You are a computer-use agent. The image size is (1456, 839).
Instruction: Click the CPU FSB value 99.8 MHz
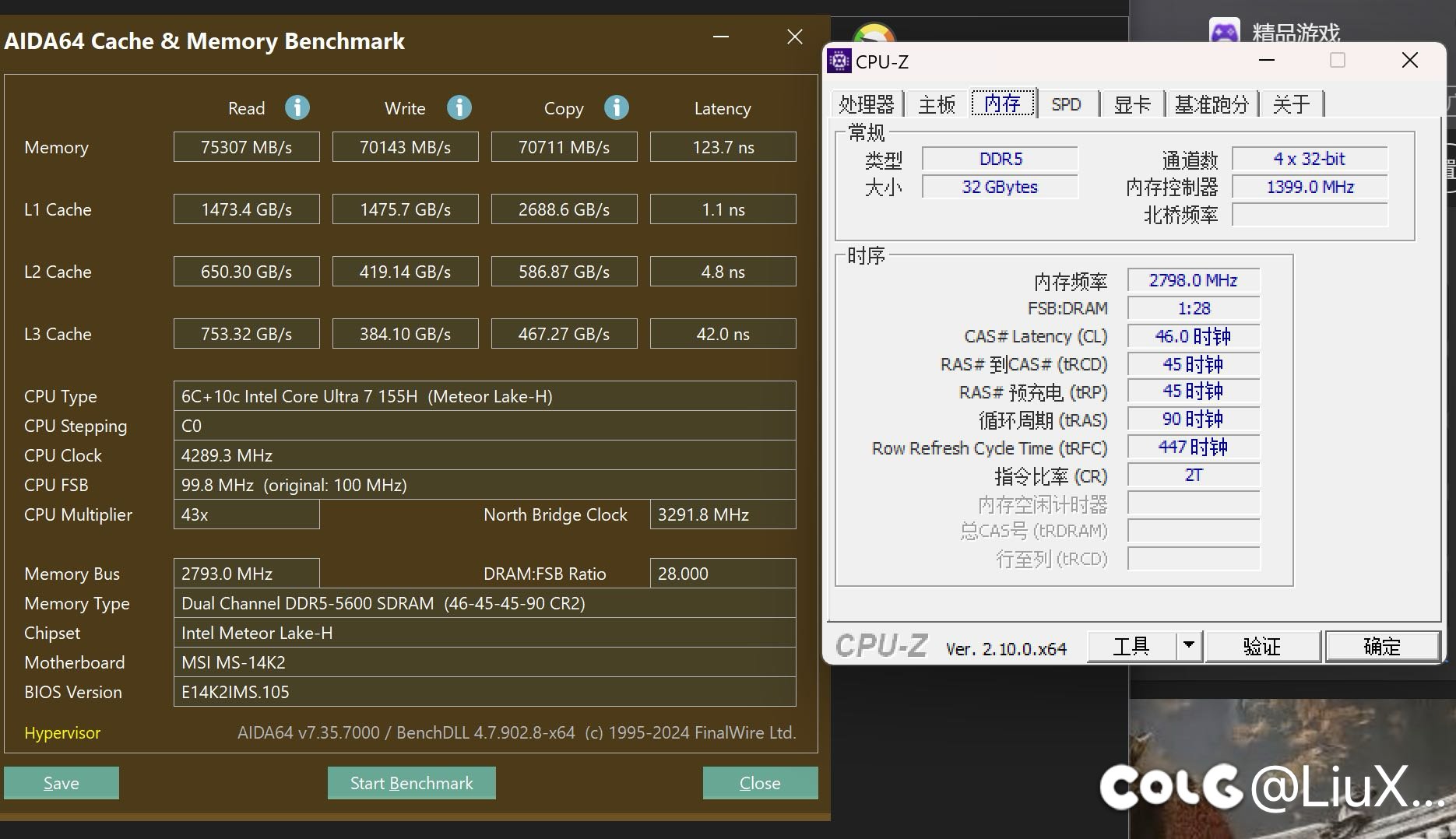pyautogui.click(x=485, y=485)
